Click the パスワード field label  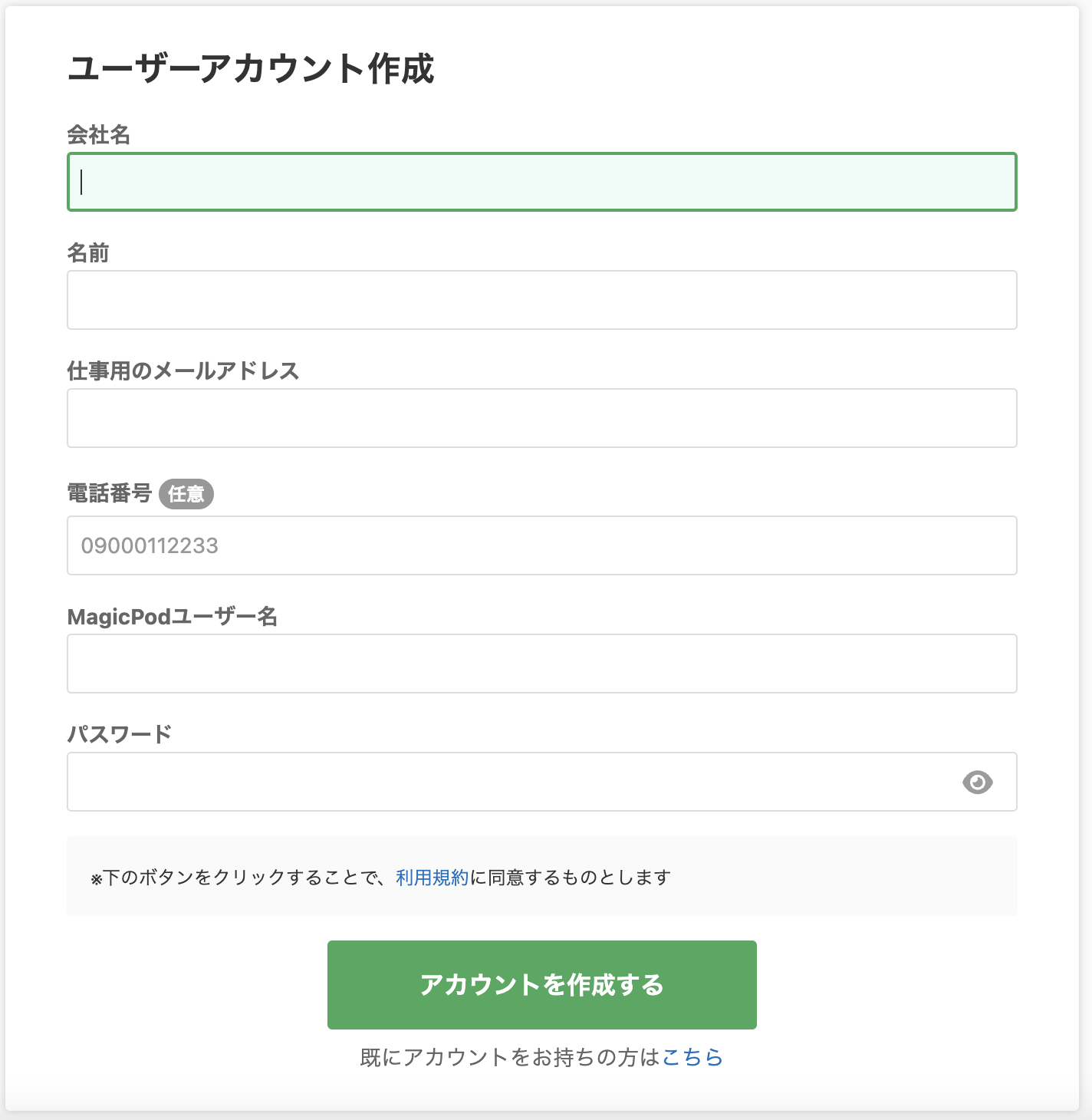(120, 733)
